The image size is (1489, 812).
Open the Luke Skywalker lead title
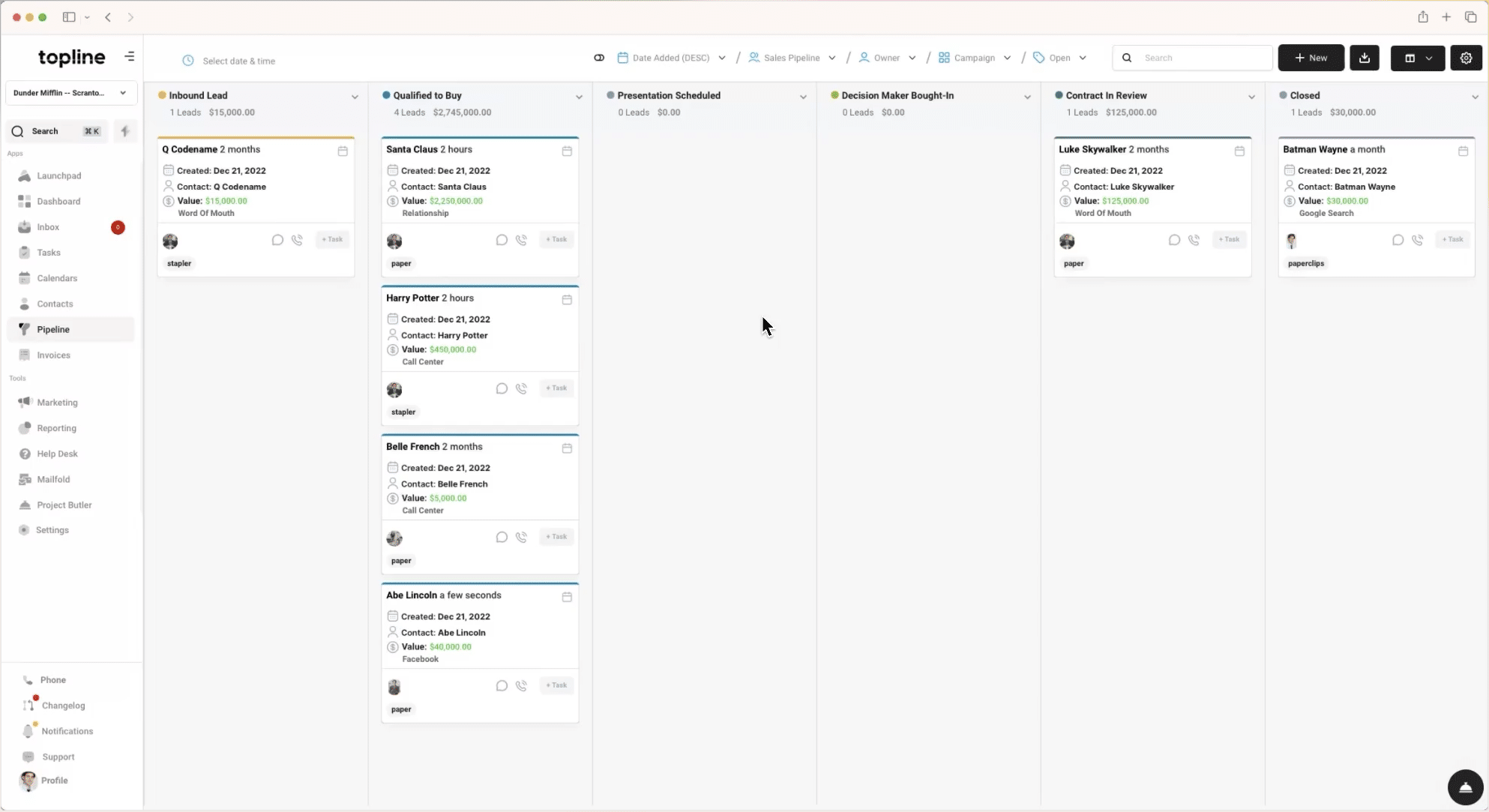pyautogui.click(x=1092, y=149)
